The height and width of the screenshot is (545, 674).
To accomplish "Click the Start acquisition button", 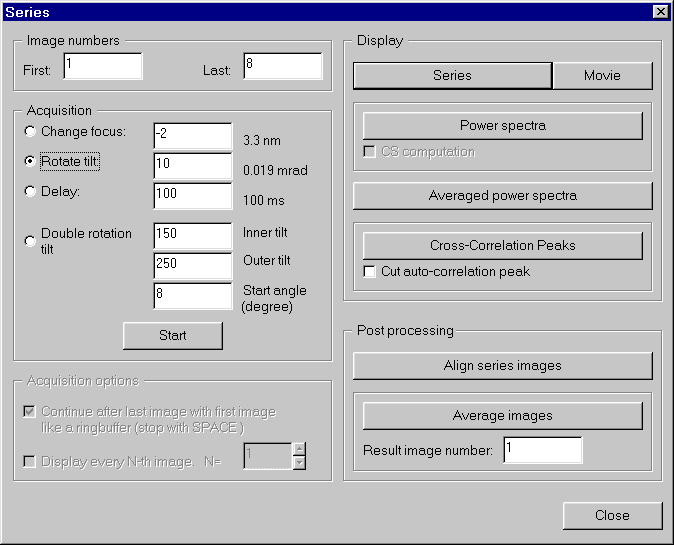I will coord(172,335).
